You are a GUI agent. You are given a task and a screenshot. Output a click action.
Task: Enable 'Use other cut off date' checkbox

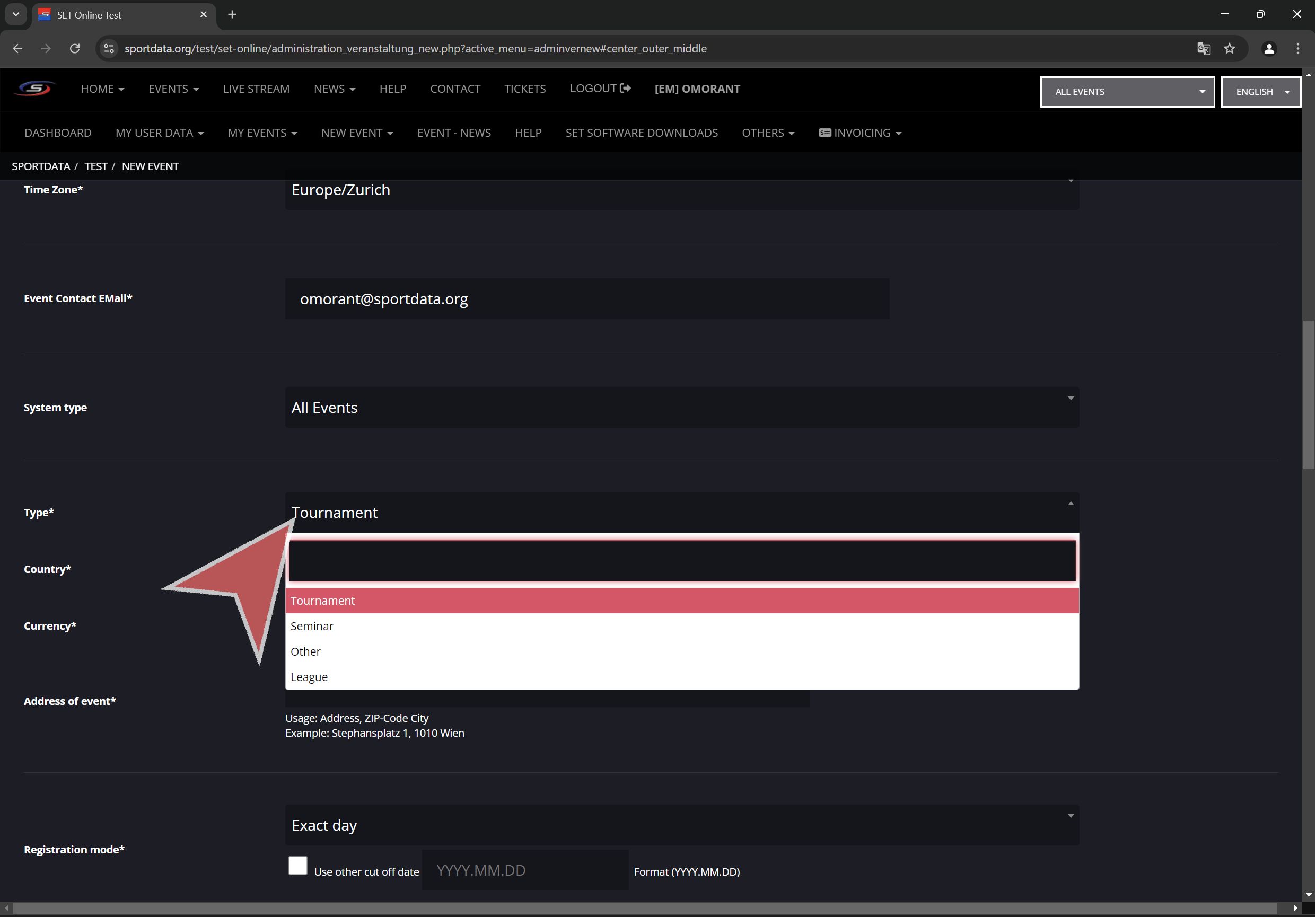point(297,866)
